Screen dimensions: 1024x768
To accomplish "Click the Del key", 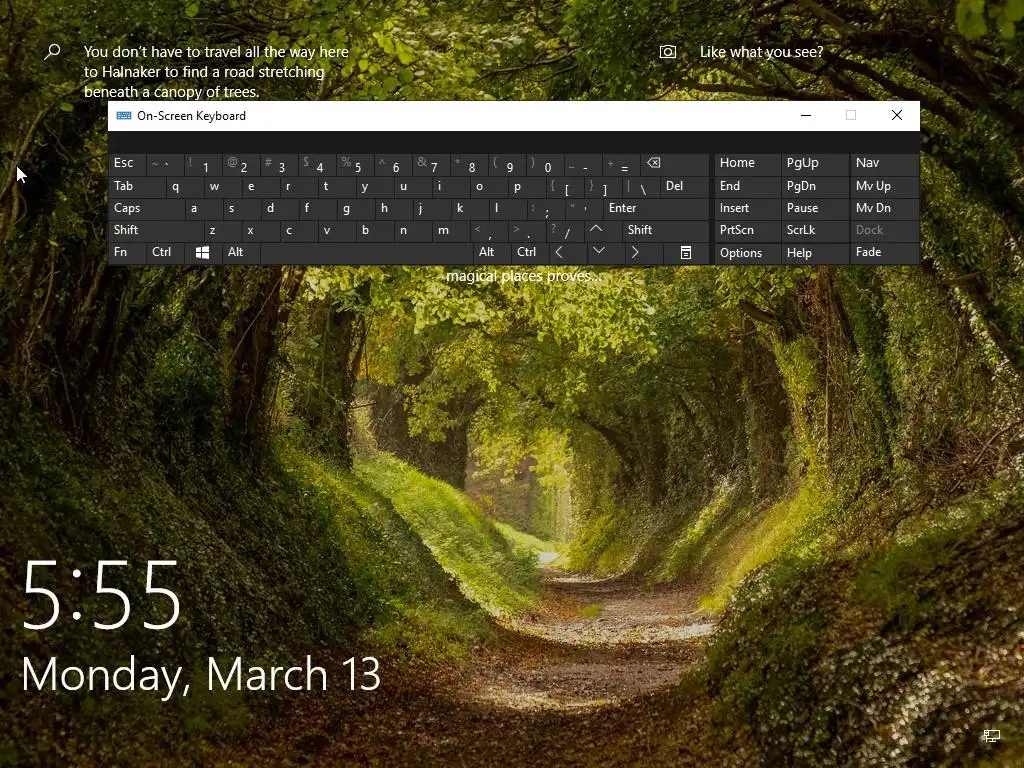I will [x=684, y=186].
